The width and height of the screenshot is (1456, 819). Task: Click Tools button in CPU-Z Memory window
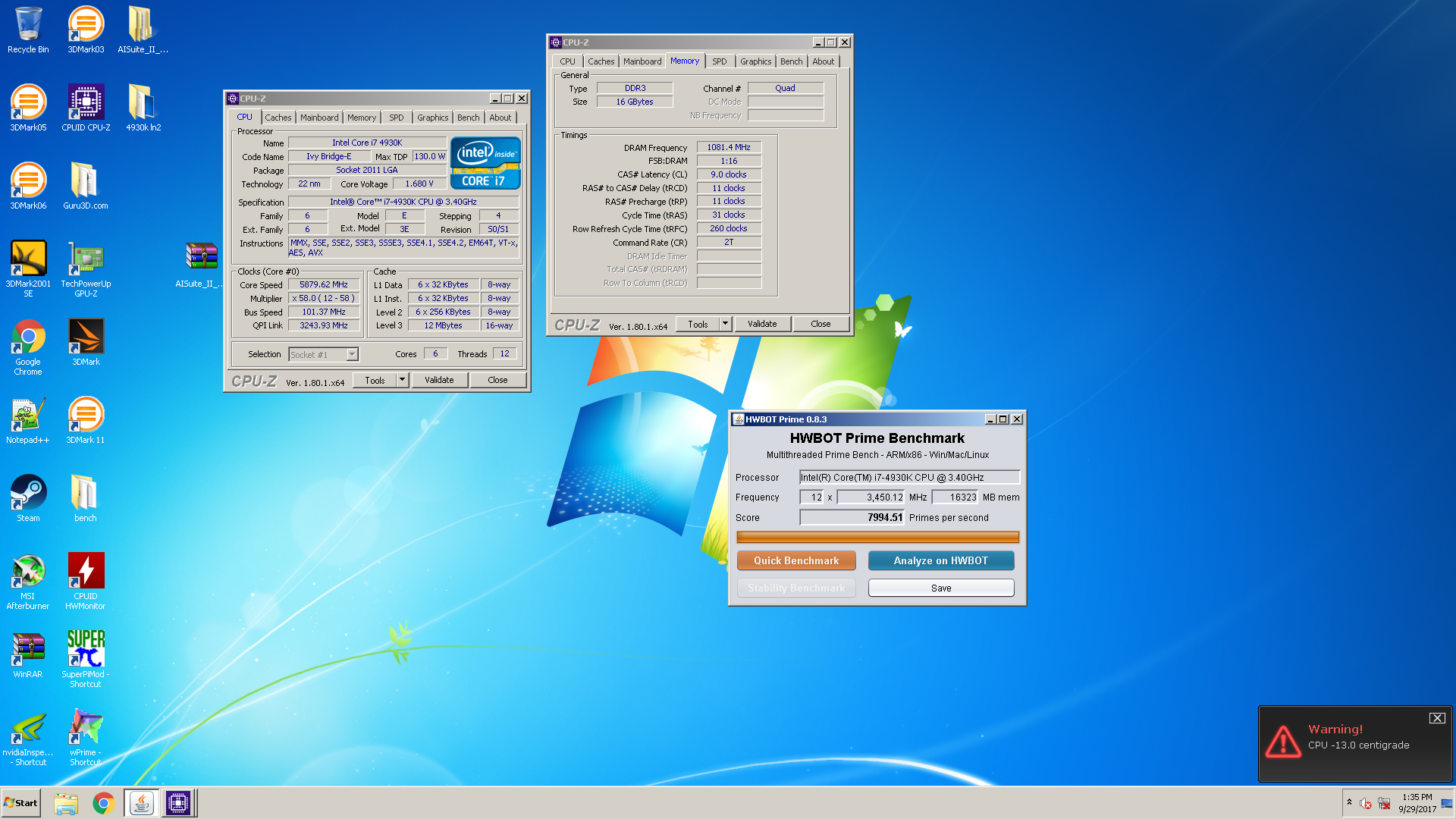click(698, 324)
